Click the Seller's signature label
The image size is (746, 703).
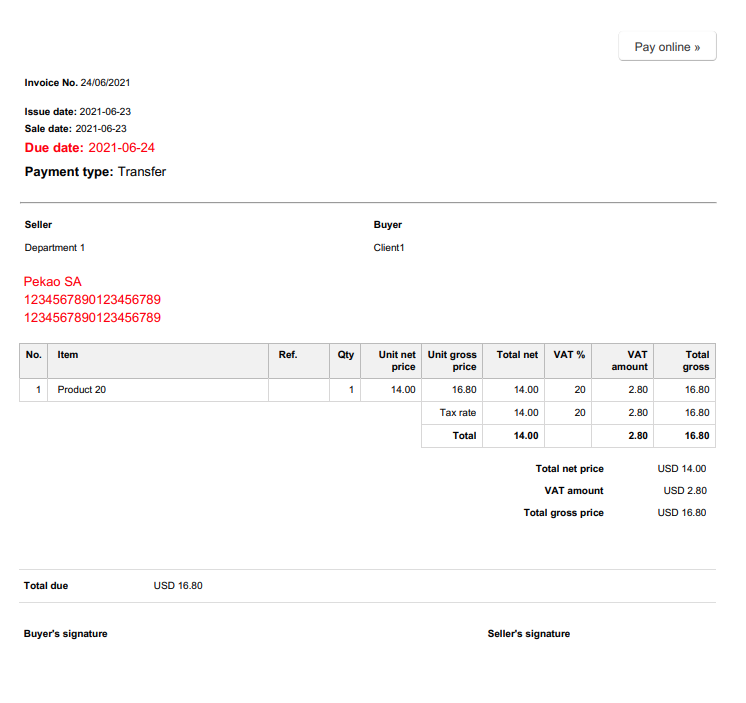tap(529, 634)
